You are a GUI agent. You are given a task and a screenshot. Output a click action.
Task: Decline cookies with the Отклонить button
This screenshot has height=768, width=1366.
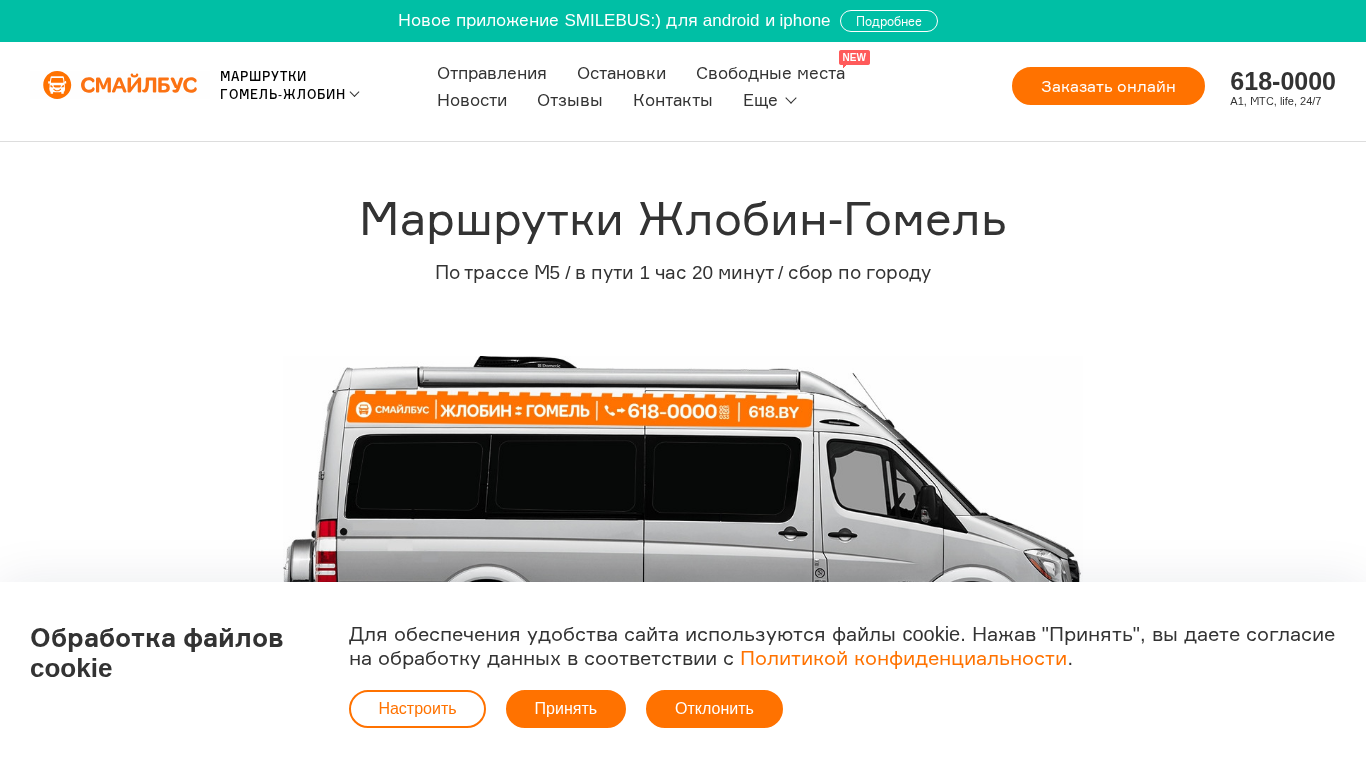(714, 709)
